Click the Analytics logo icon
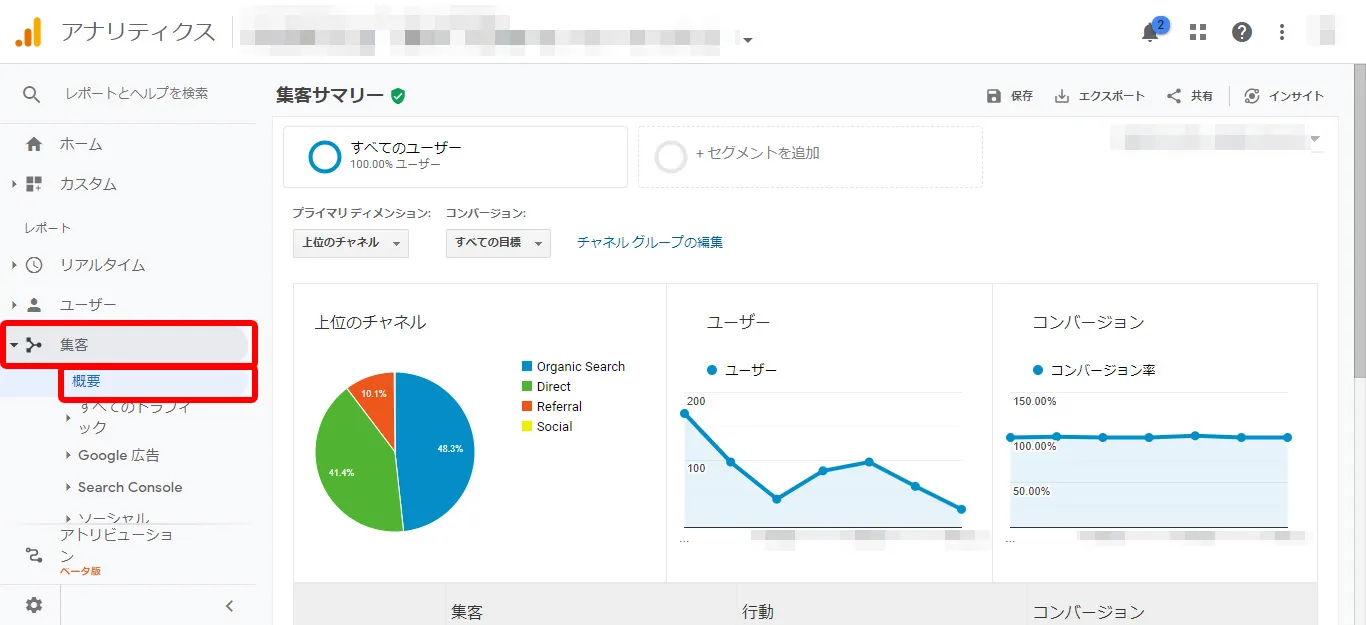Screen dimensions: 1366x625 tap(28, 32)
